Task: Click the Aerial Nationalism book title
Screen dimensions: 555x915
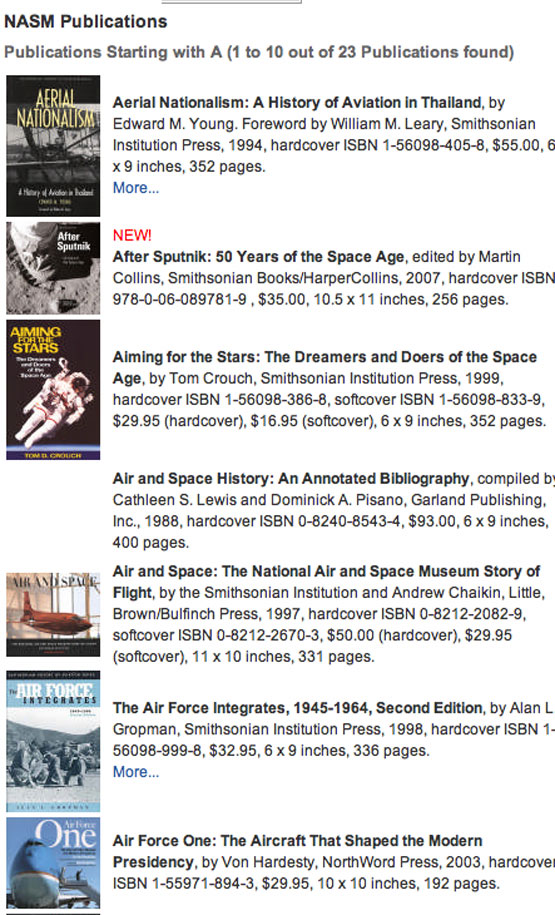Action: [x=297, y=103]
